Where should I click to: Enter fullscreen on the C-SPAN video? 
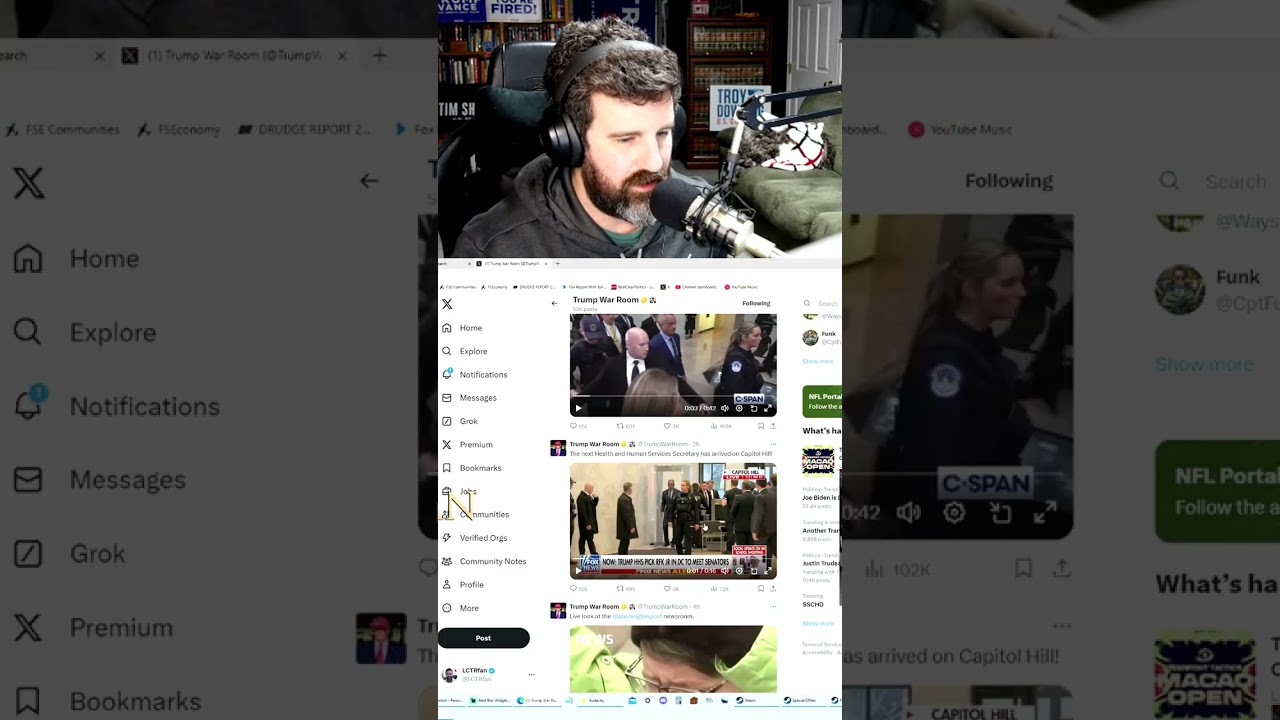click(767, 408)
